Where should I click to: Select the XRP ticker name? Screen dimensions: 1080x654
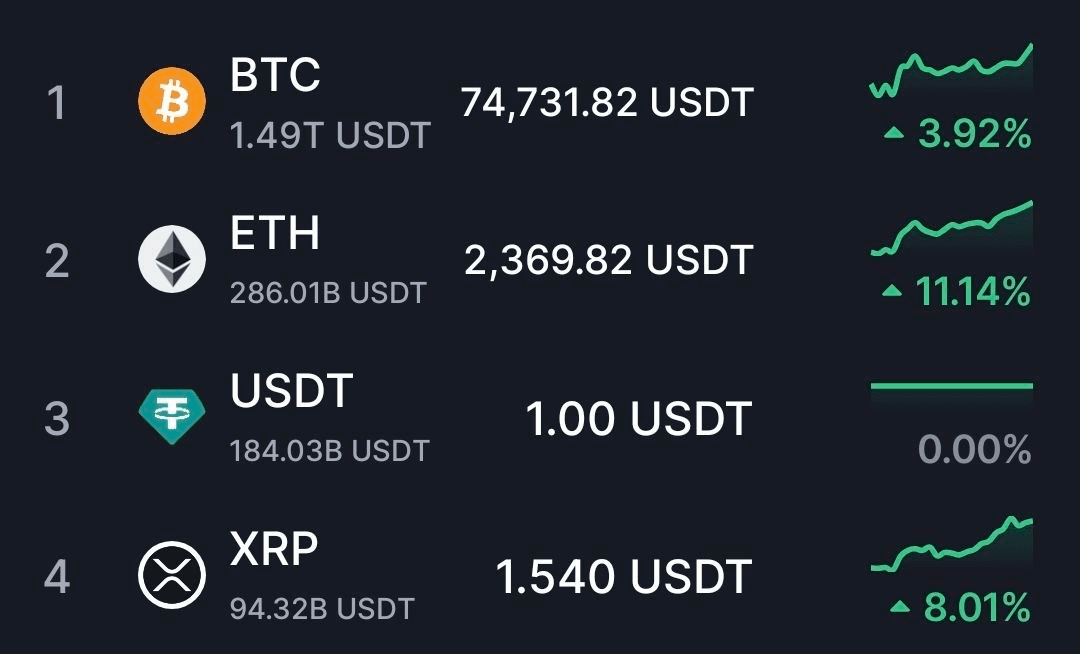point(274,549)
